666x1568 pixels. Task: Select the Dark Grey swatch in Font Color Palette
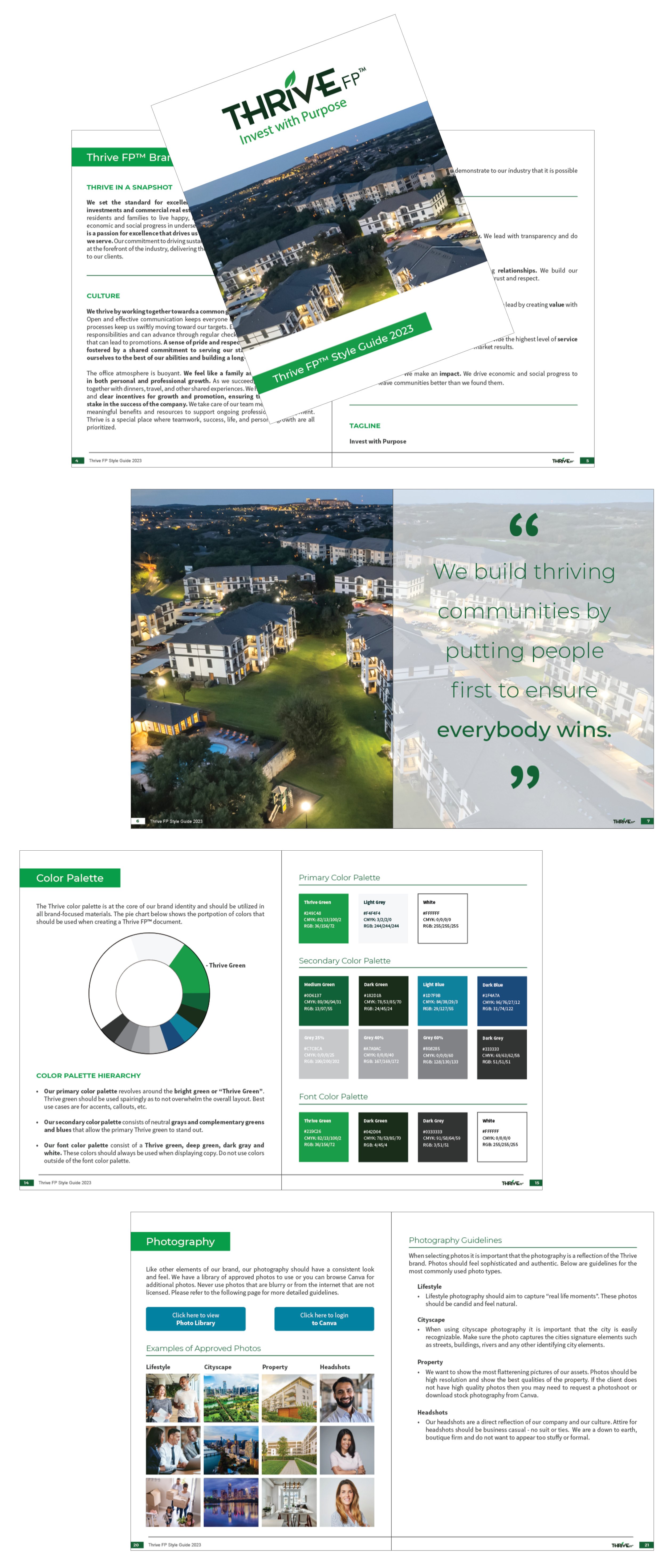point(442,1136)
